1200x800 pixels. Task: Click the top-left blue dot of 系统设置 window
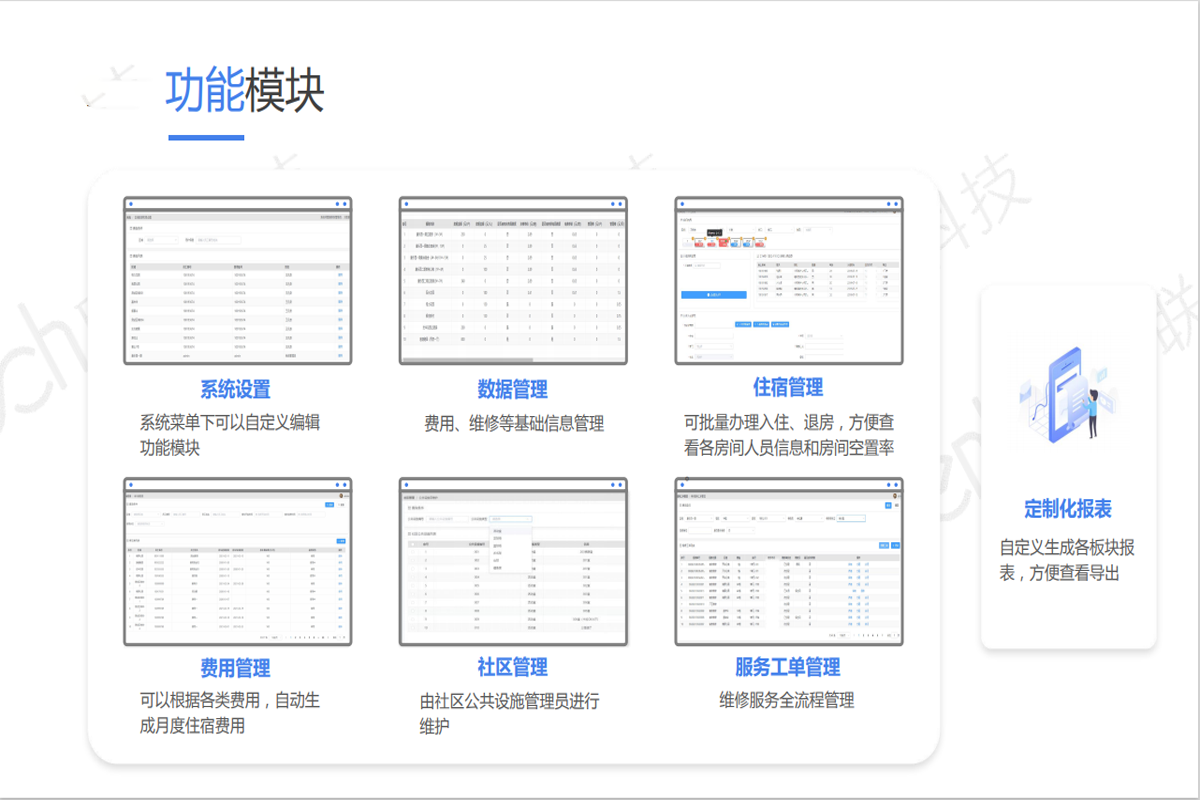coord(130,204)
